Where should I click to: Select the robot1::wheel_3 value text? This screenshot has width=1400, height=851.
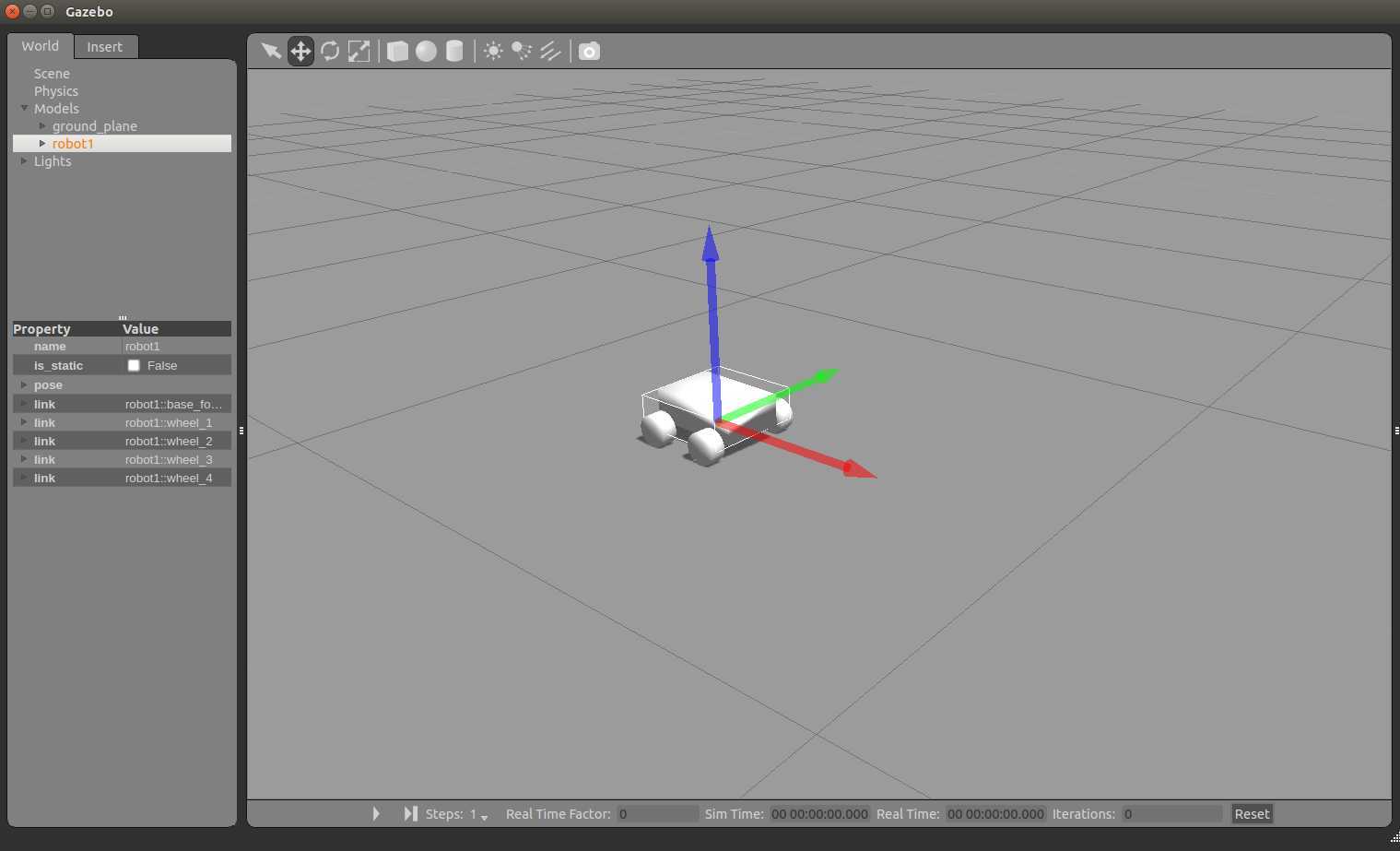[x=169, y=459]
